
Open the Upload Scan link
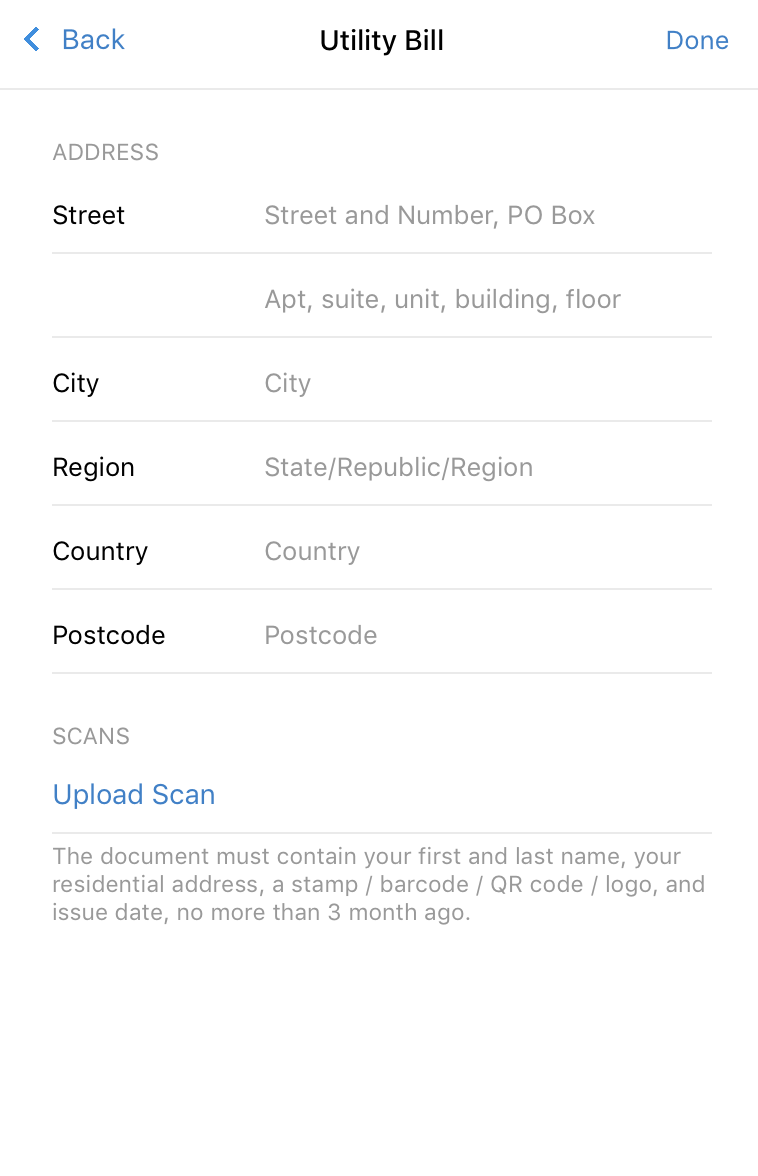click(134, 795)
